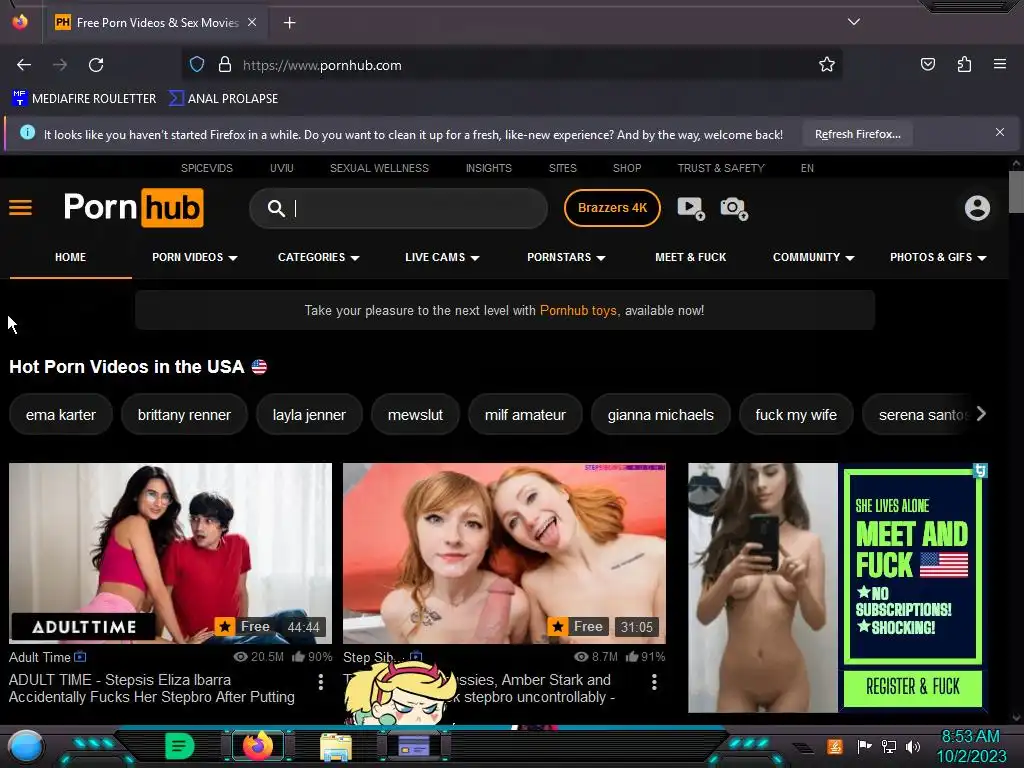Open a new tab with the plus icon
Screen dimensions: 1024x768
tap(289, 23)
